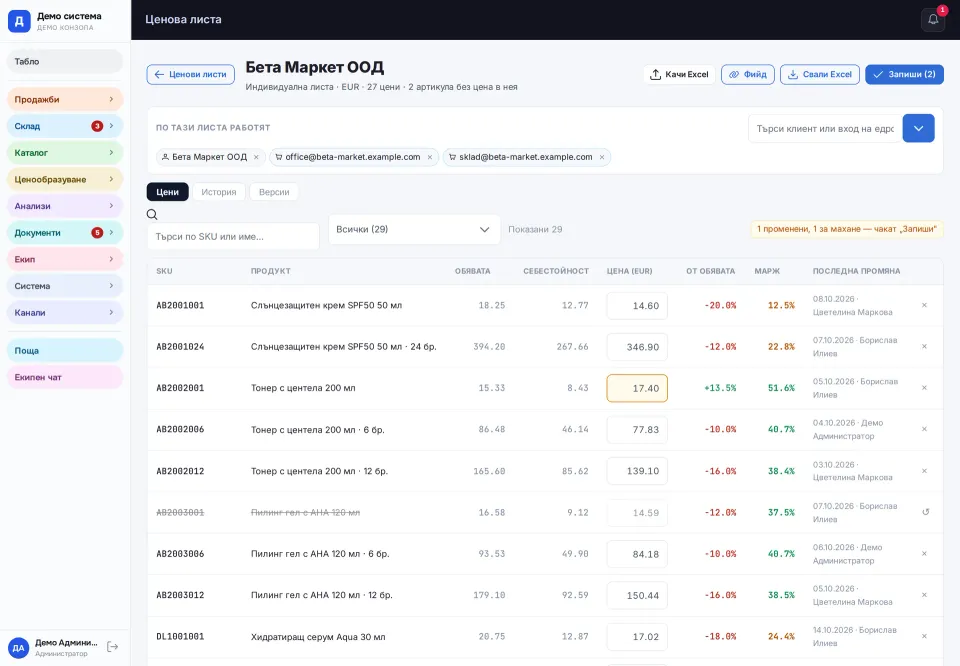Click the pending changes notice banner
Screen dimensions: 960x666
click(x=847, y=229)
